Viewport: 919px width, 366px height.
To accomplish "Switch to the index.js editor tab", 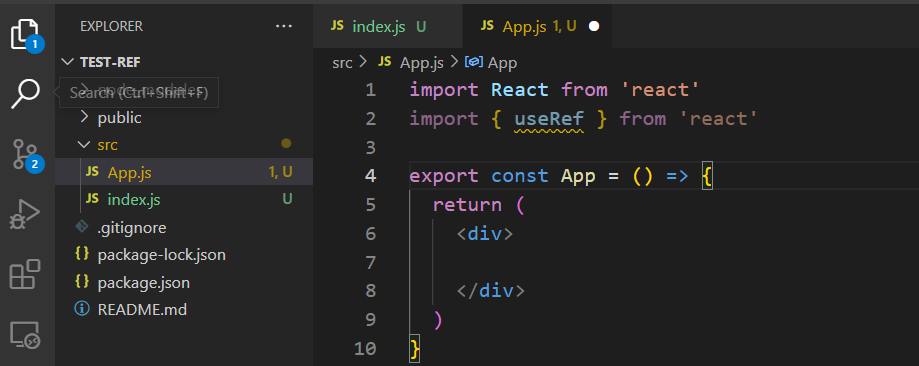I will [387, 26].
